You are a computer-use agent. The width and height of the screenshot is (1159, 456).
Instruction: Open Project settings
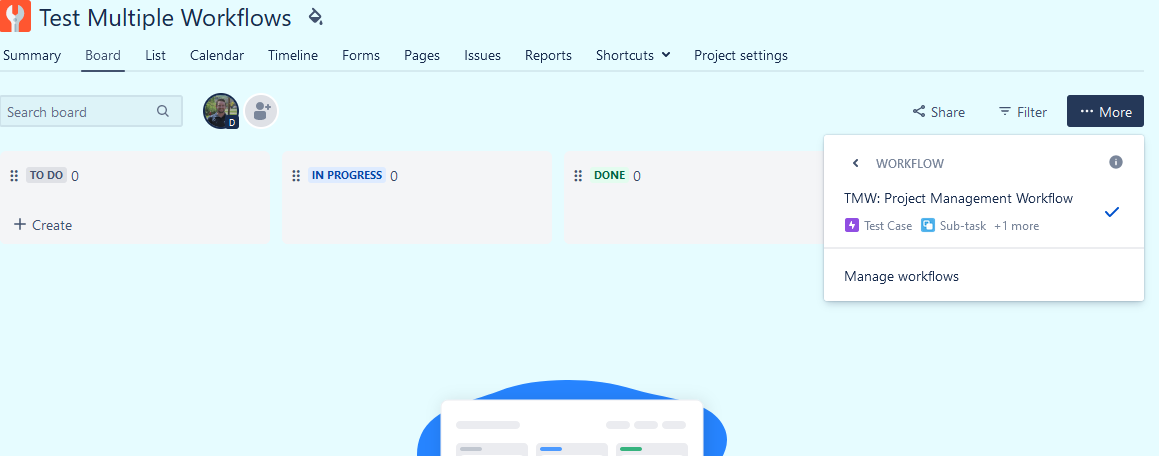741,55
